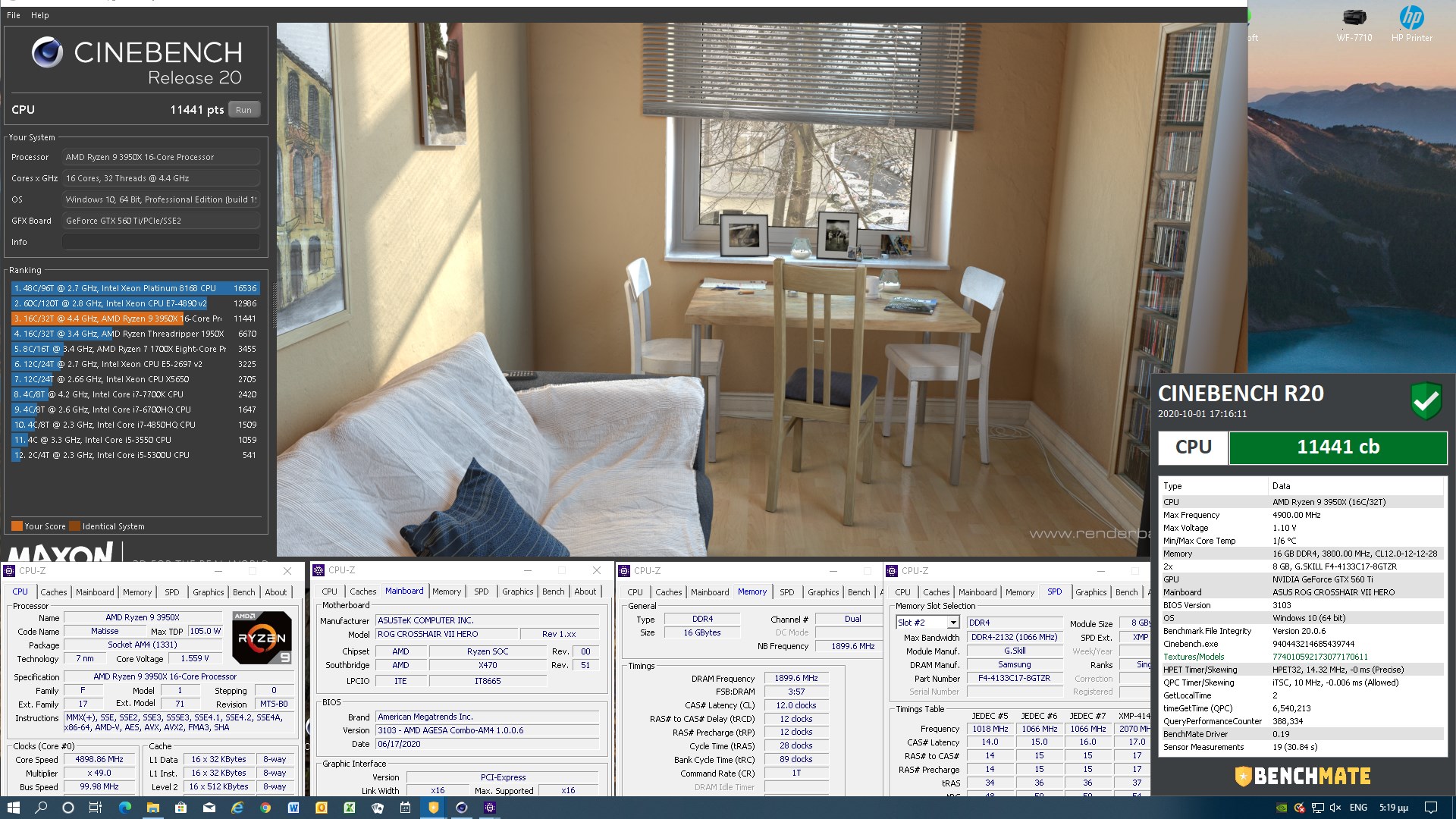Click the 11441 cb score bar

coord(1338,447)
